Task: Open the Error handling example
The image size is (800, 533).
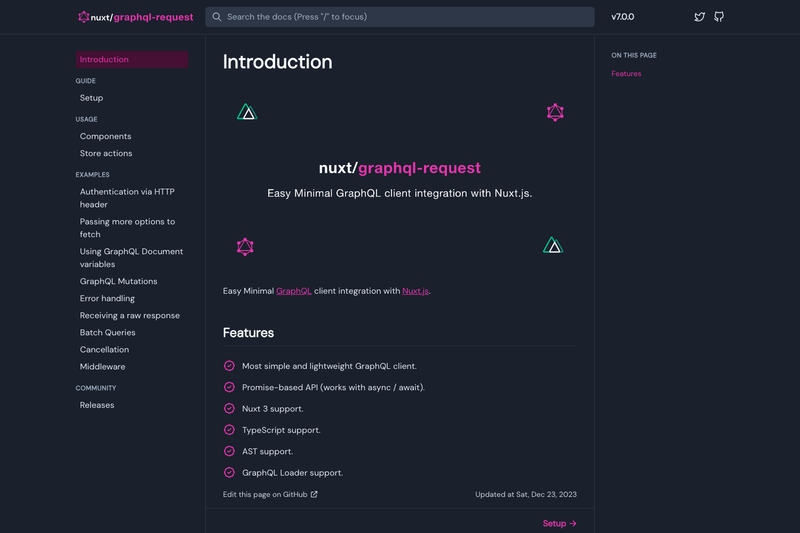Action: pos(107,298)
